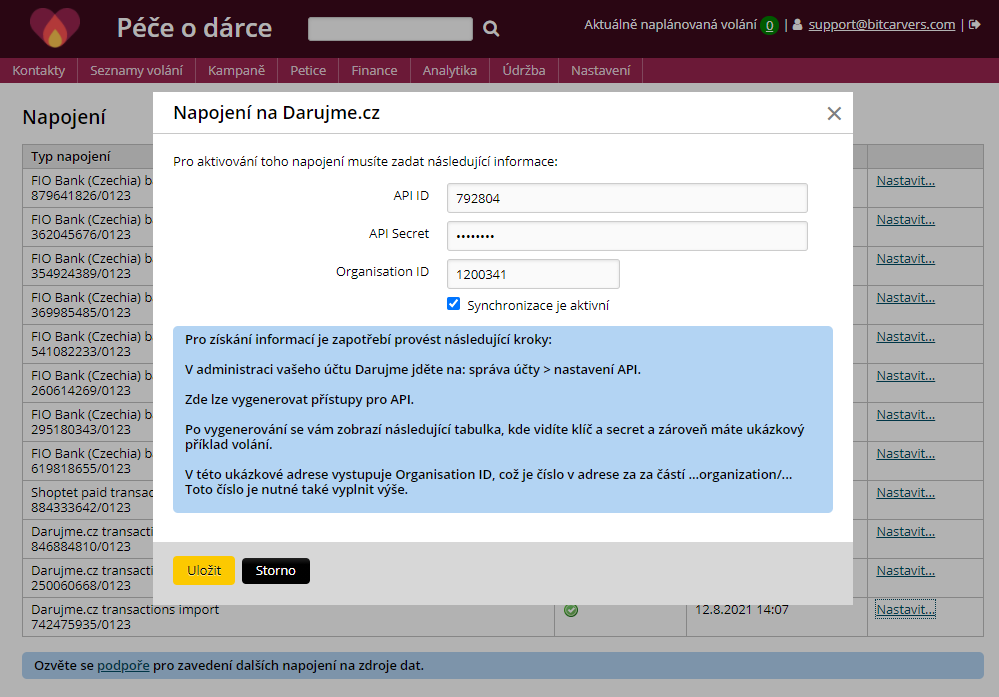Click the scheduled calls counter badge
Image resolution: width=999 pixels, height=697 pixels.
click(x=769, y=25)
